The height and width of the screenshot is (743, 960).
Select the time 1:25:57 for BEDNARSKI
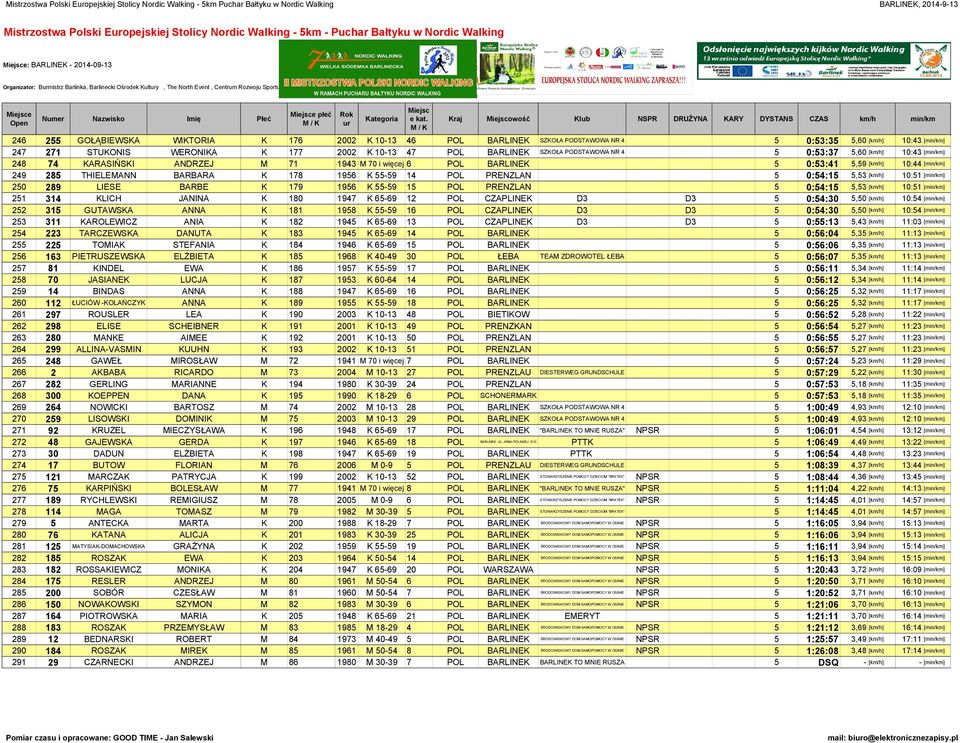(x=822, y=640)
